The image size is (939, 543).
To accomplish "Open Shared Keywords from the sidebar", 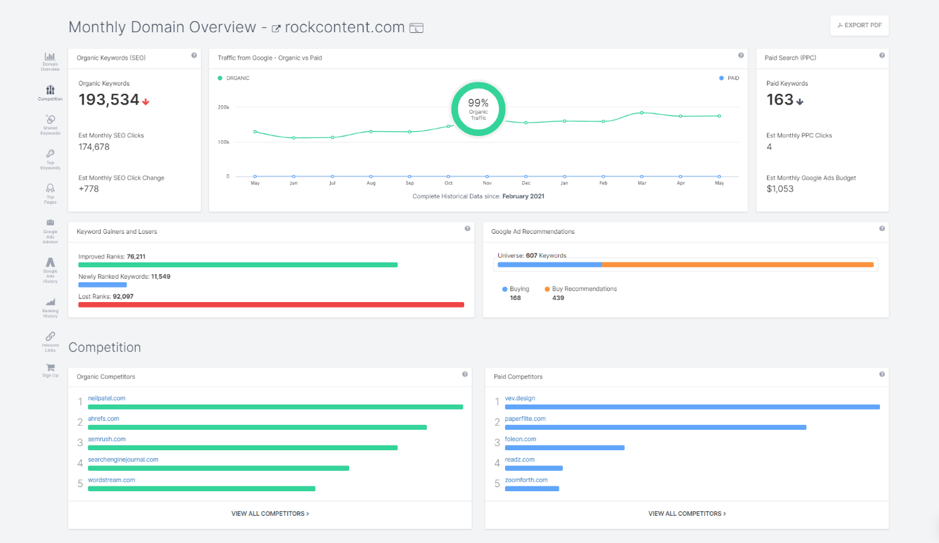I will pos(50,125).
